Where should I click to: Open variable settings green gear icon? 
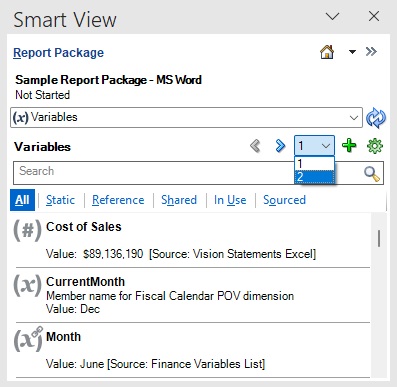coord(375,146)
